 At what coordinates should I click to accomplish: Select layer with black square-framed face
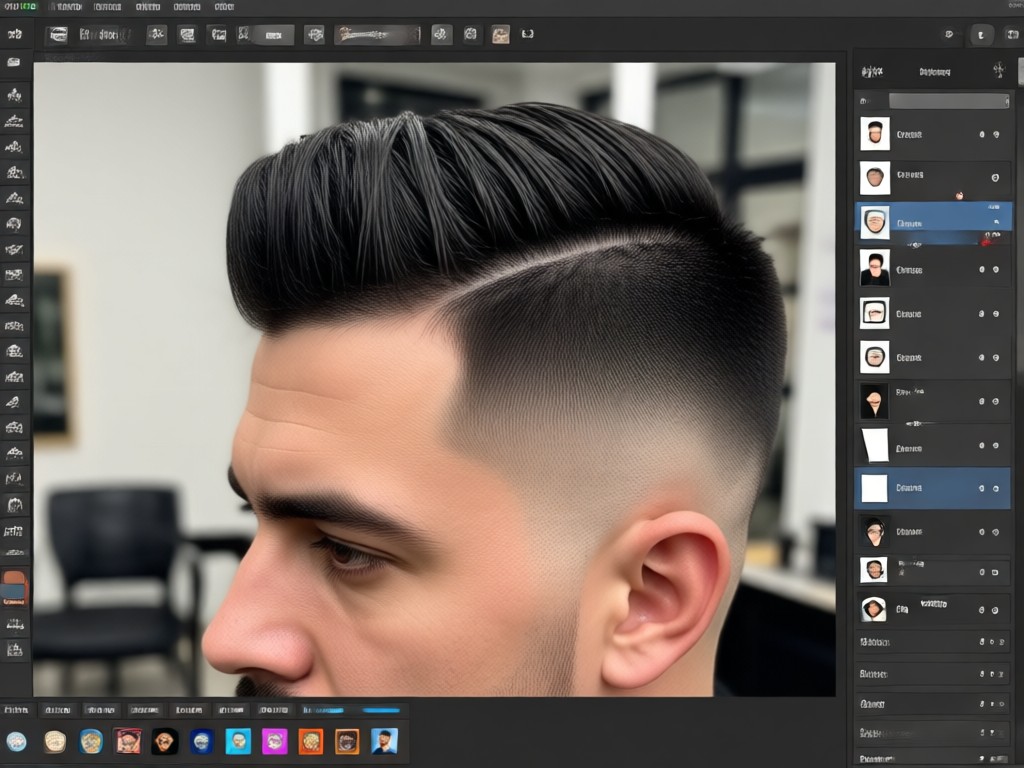point(933,313)
